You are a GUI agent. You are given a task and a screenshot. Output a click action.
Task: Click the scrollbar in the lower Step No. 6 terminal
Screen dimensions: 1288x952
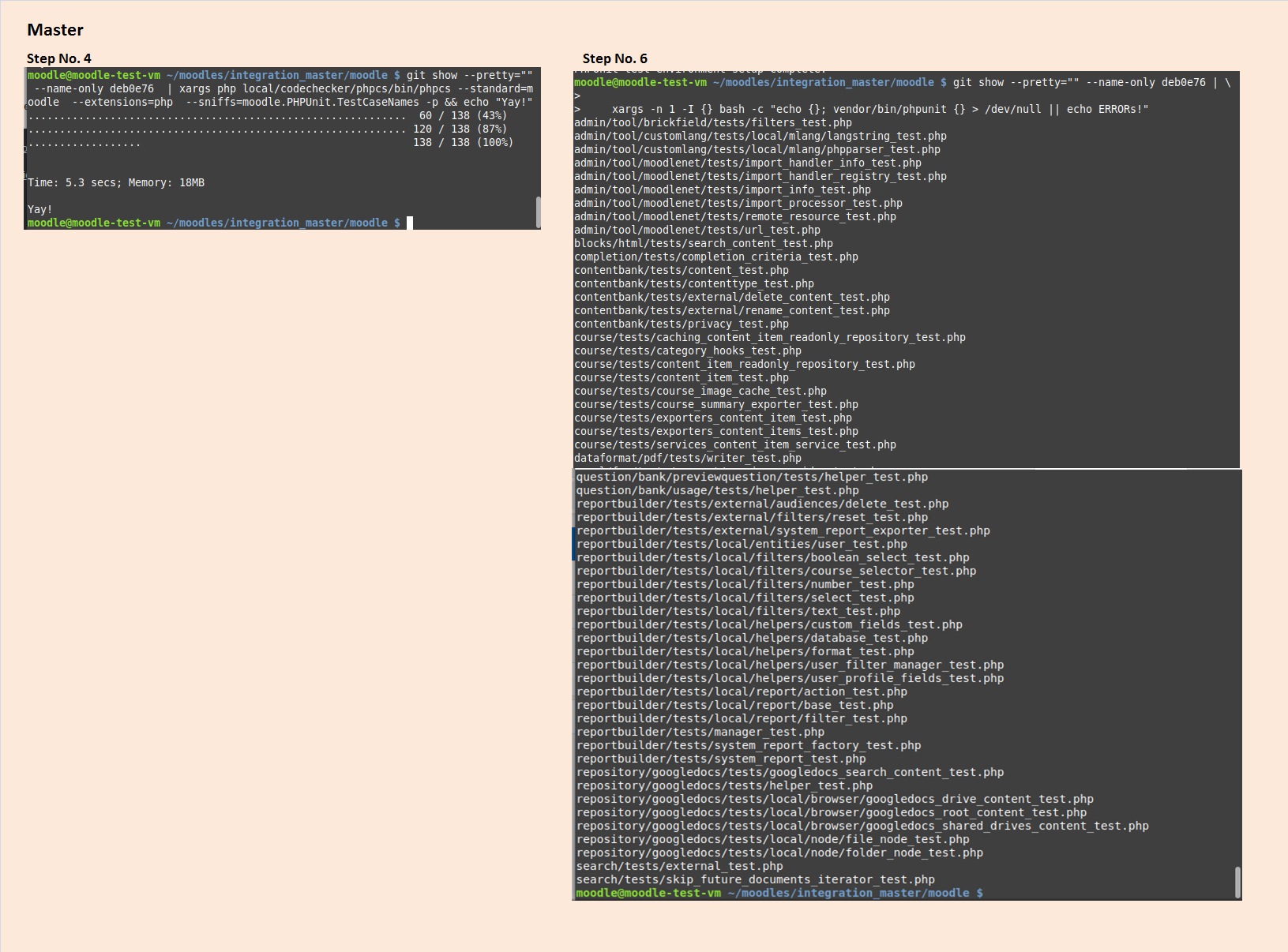(1237, 883)
